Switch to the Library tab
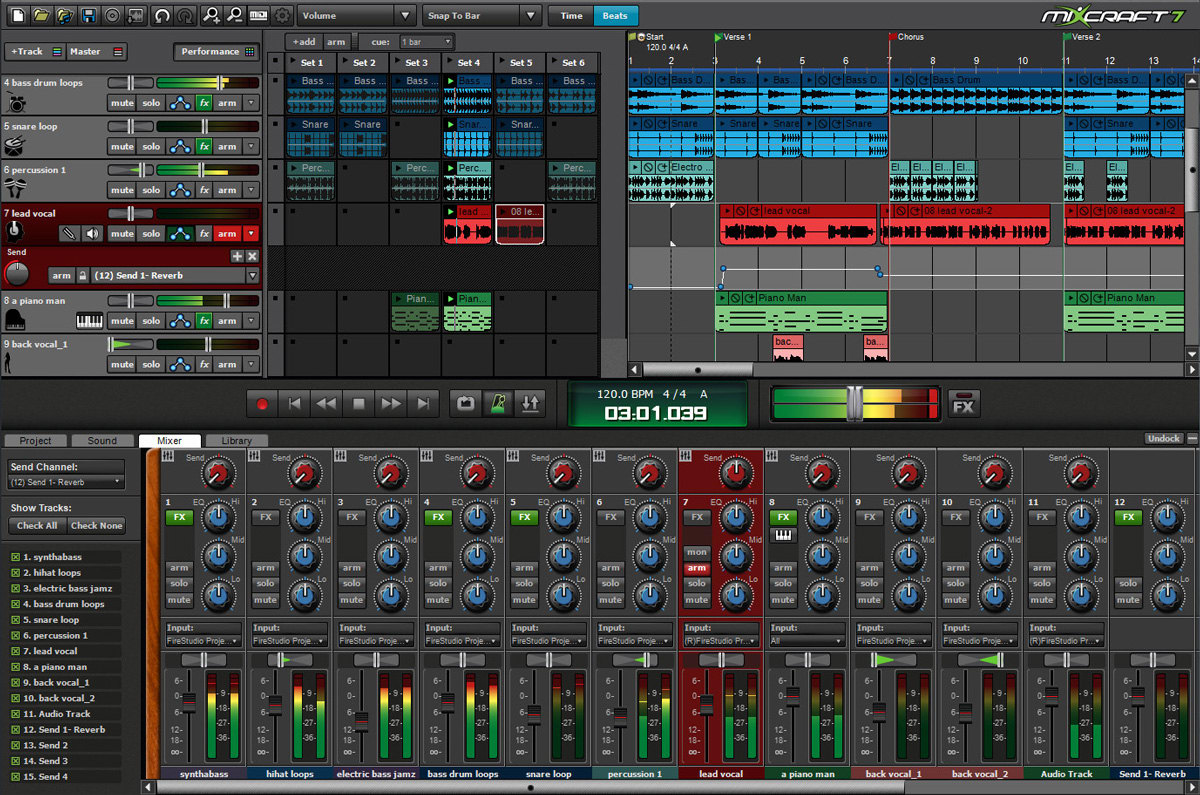The image size is (1200, 795). pyautogui.click(x=237, y=440)
